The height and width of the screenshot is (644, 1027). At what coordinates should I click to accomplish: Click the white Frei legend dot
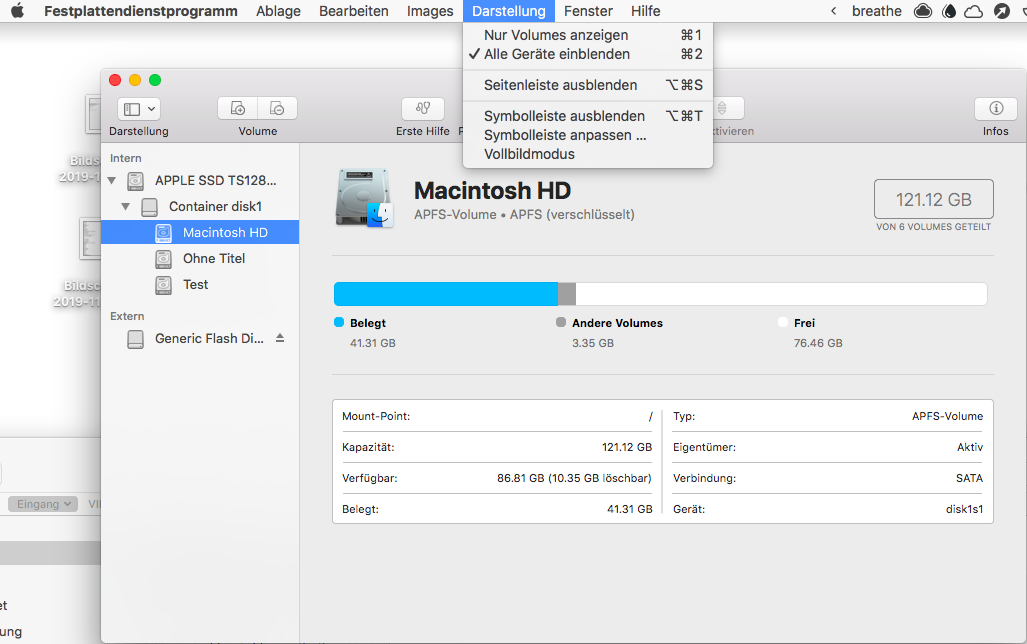tap(783, 322)
